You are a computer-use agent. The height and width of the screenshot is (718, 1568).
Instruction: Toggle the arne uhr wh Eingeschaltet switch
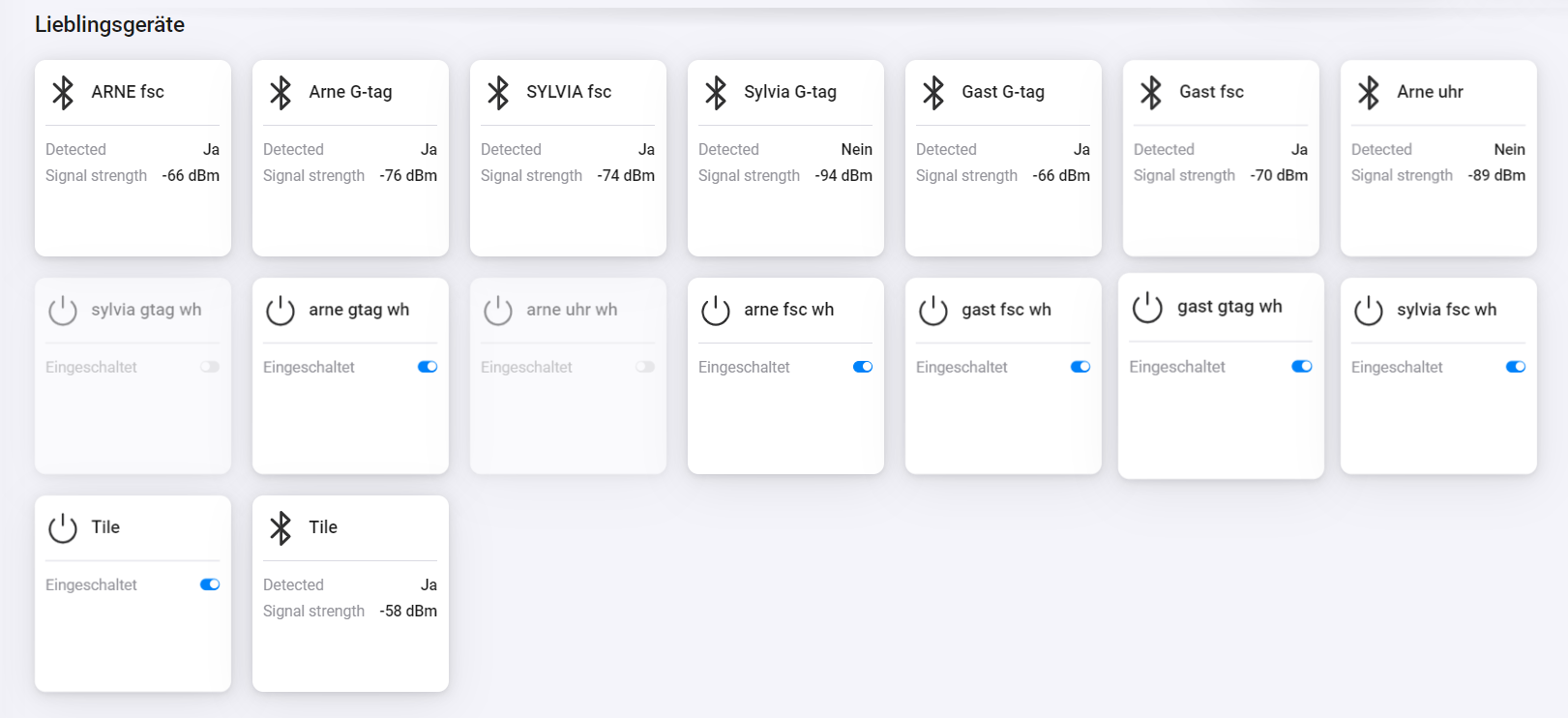tap(645, 367)
